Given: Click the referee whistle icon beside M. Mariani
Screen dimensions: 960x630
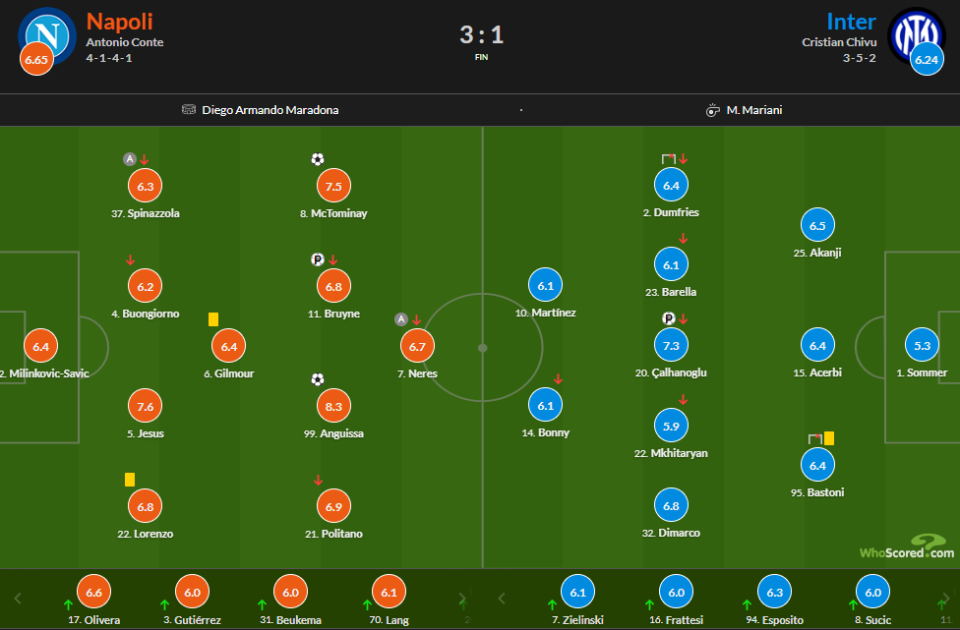Looking at the screenshot, I should (713, 110).
